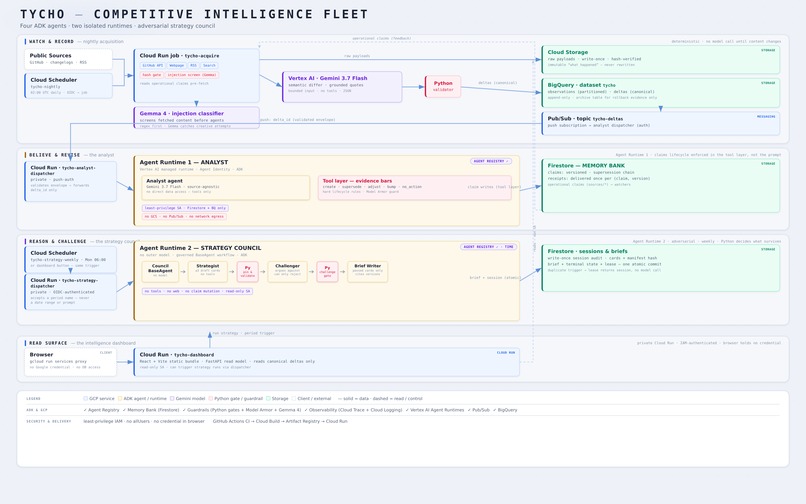This screenshot has width=806, height=504.
Task: Click the GCP service legend swatch
Action: pyautogui.click(x=85, y=399)
